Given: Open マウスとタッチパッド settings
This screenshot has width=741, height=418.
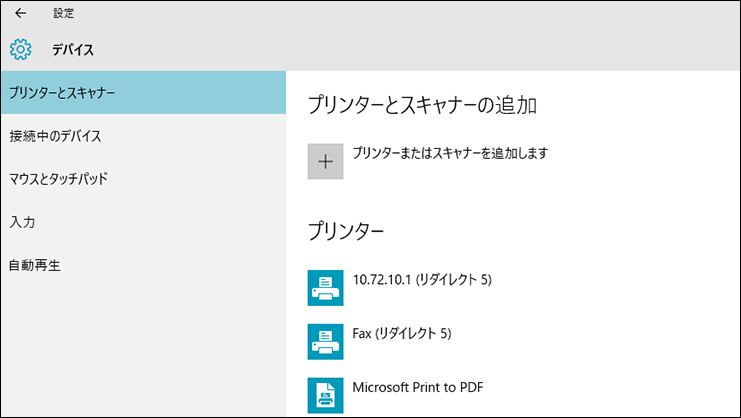Looking at the screenshot, I should 143,179.
